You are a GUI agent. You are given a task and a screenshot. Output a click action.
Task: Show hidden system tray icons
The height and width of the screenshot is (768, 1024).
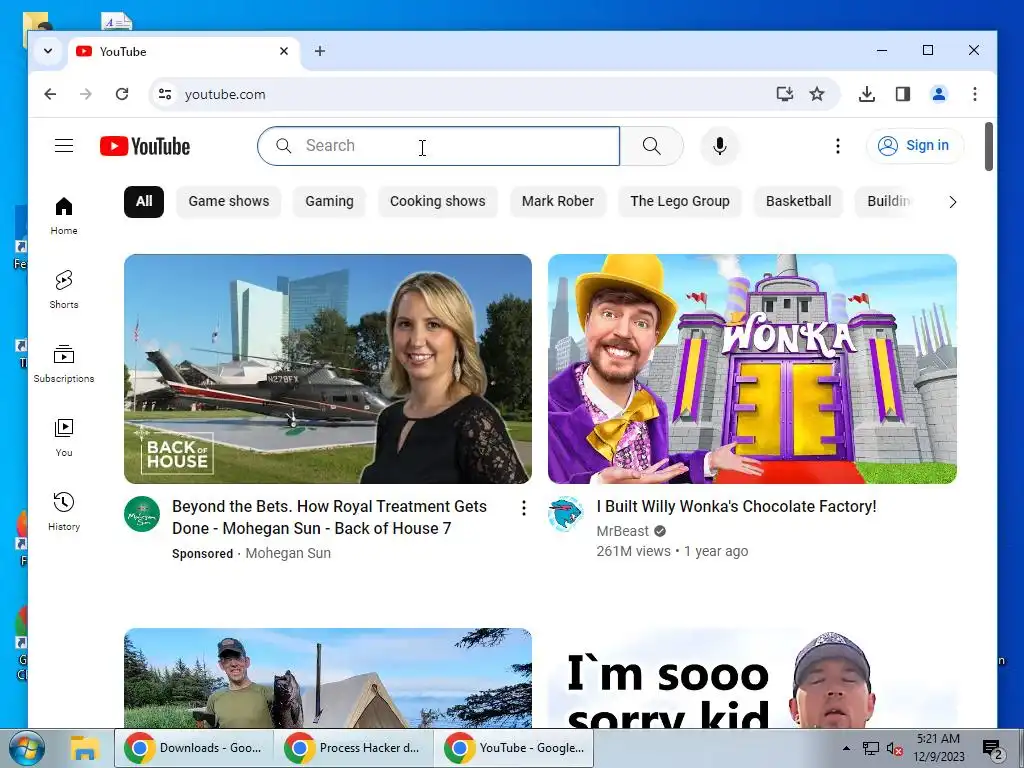846,748
